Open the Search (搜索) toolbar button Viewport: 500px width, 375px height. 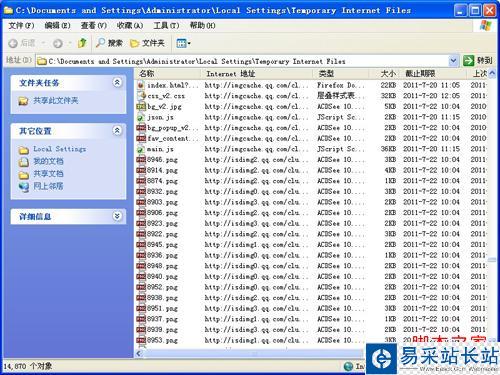click(109, 43)
